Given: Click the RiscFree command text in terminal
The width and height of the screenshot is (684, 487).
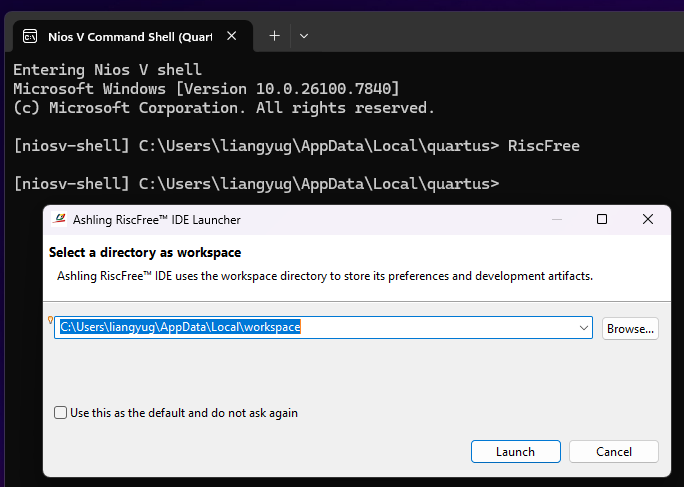Looking at the screenshot, I should (x=543, y=146).
